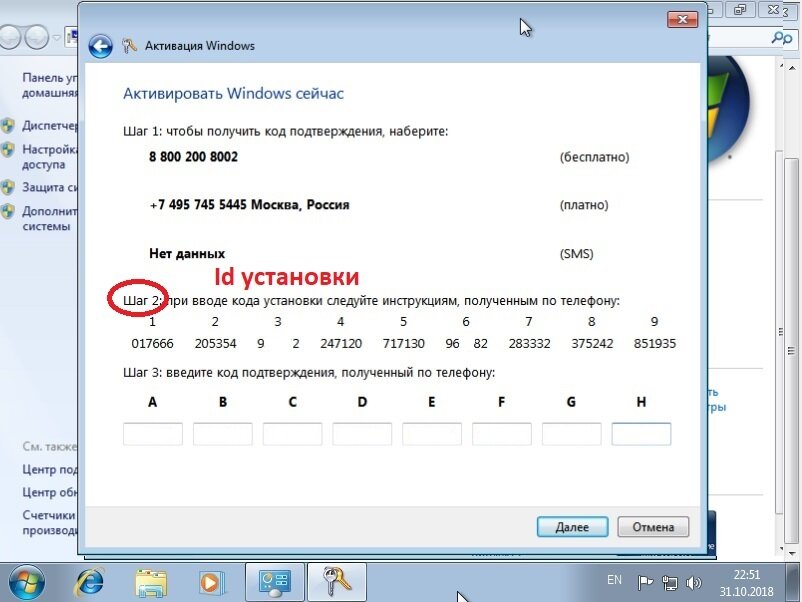
Task: Focus confirmation code field B
Action: tap(222, 434)
